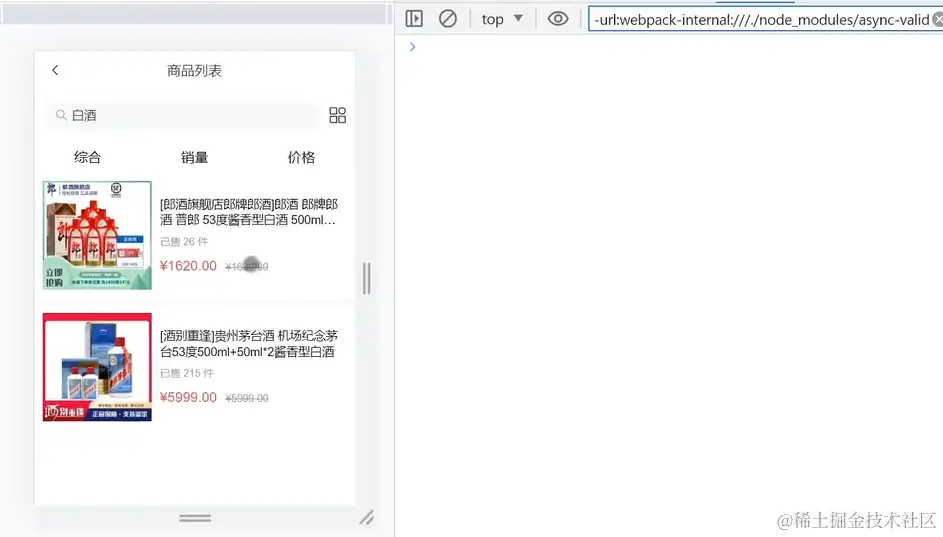The width and height of the screenshot is (943, 537).
Task: Open the top JavaScript context dropdown
Action: 502,19
